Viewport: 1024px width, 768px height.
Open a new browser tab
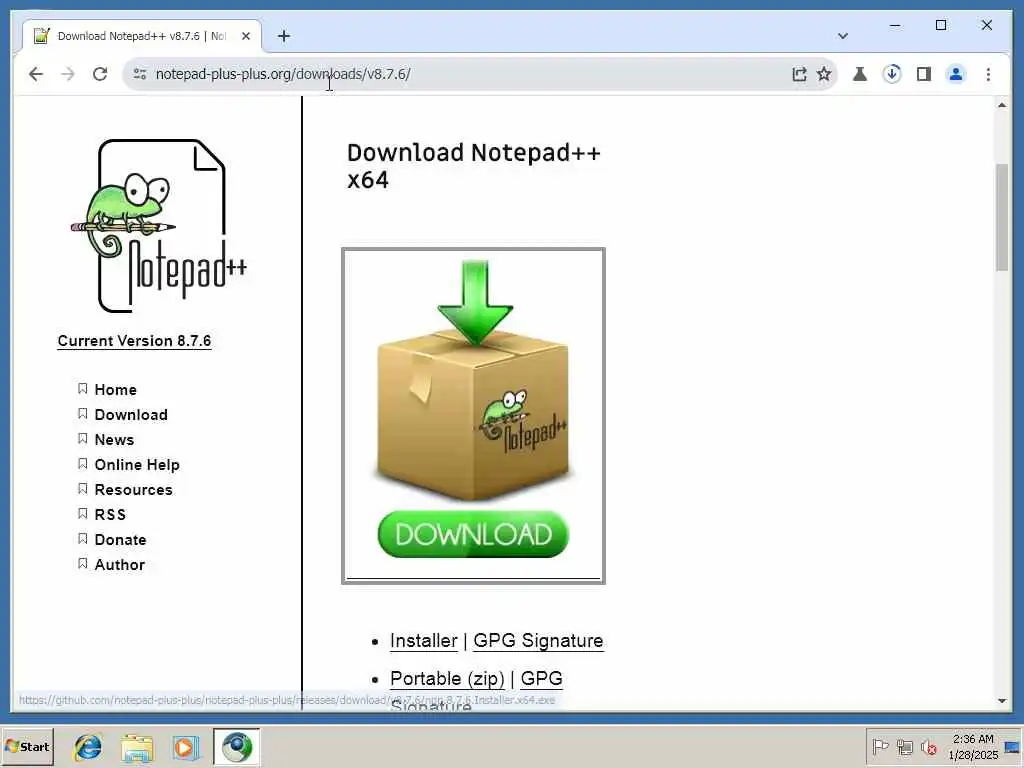pos(283,36)
